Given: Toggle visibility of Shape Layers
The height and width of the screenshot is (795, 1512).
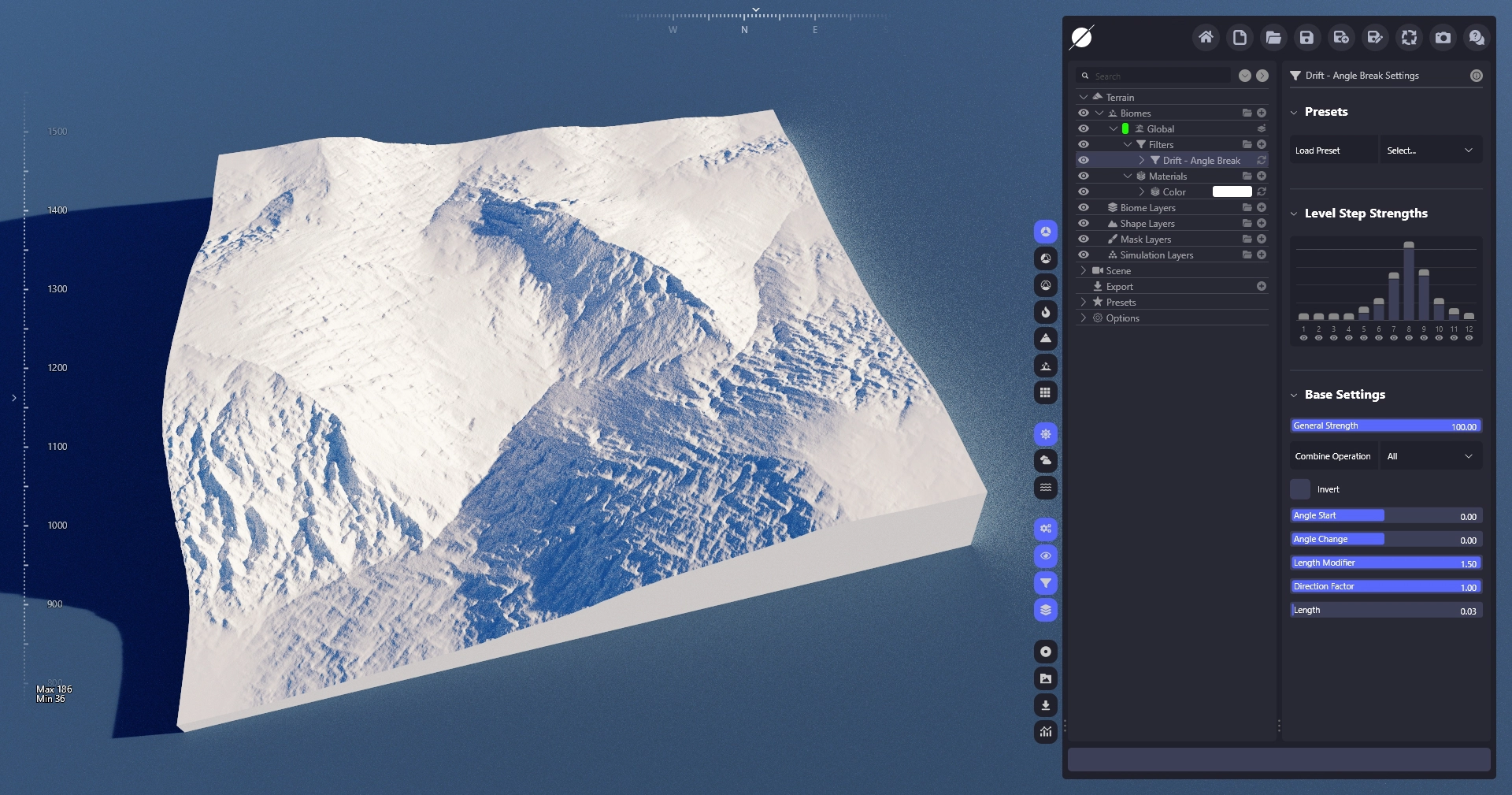Looking at the screenshot, I should tap(1084, 223).
